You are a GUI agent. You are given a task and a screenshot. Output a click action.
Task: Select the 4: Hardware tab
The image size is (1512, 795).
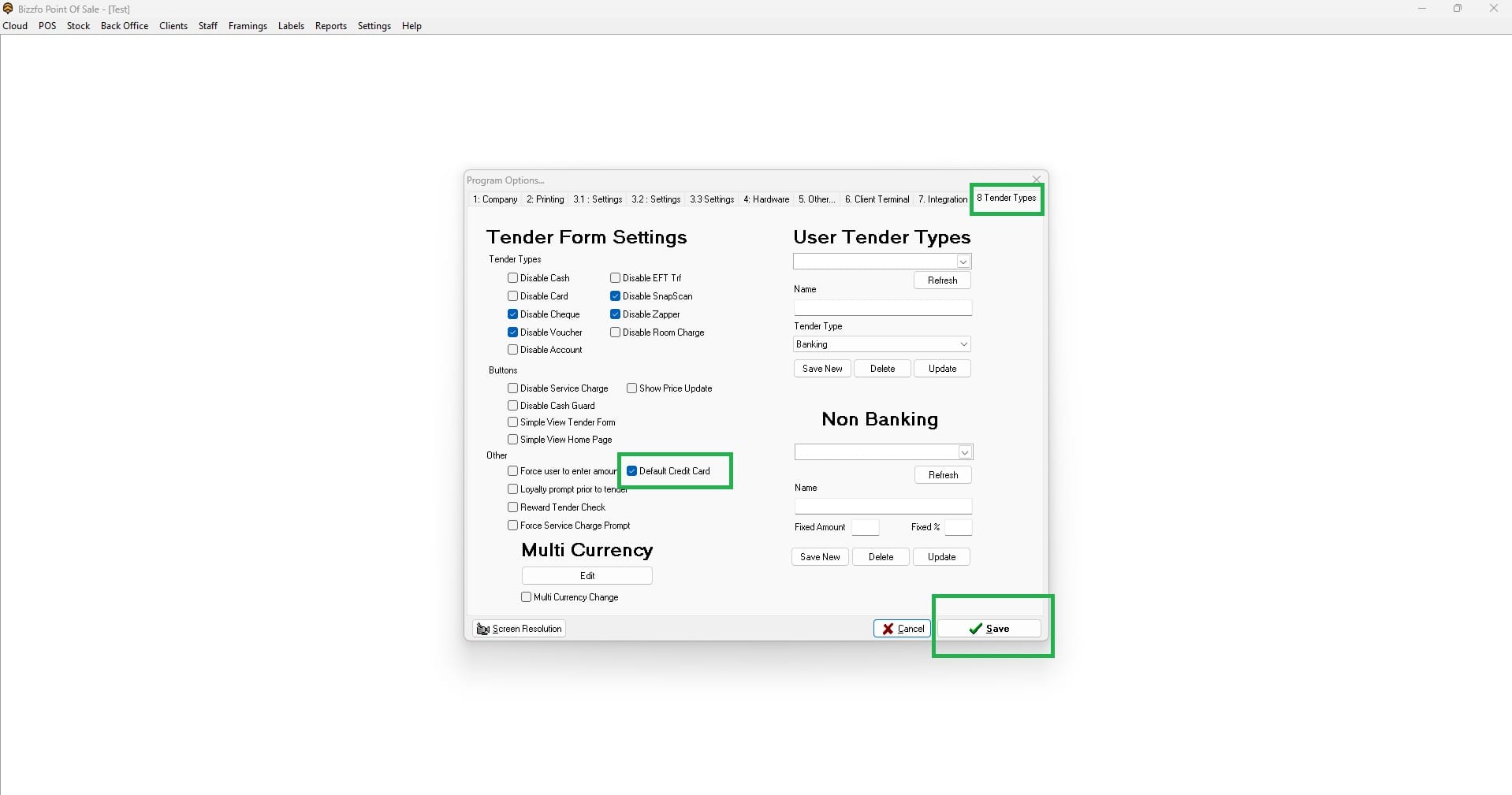(766, 199)
